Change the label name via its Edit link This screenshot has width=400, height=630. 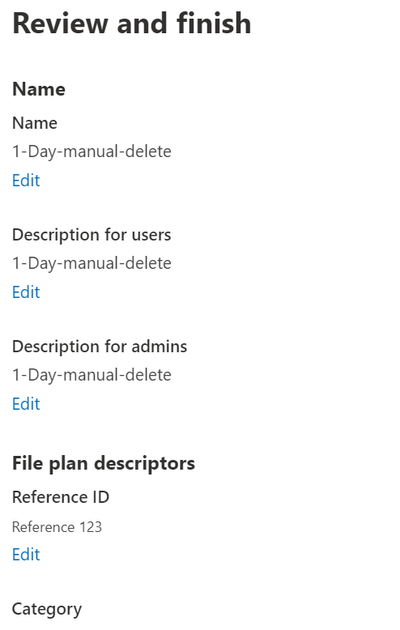pyautogui.click(x=26, y=180)
